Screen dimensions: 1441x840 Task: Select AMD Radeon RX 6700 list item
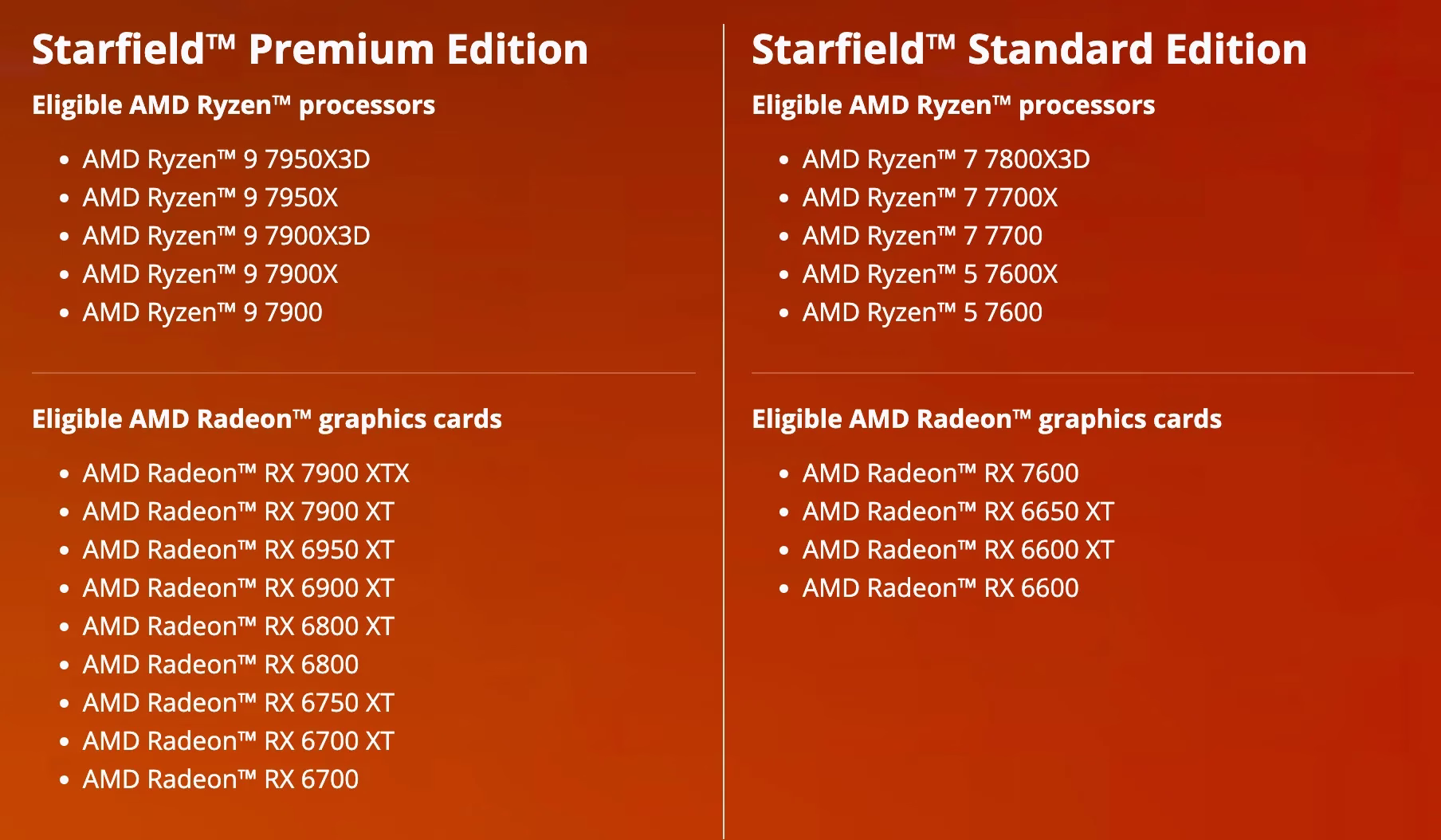coord(221,779)
